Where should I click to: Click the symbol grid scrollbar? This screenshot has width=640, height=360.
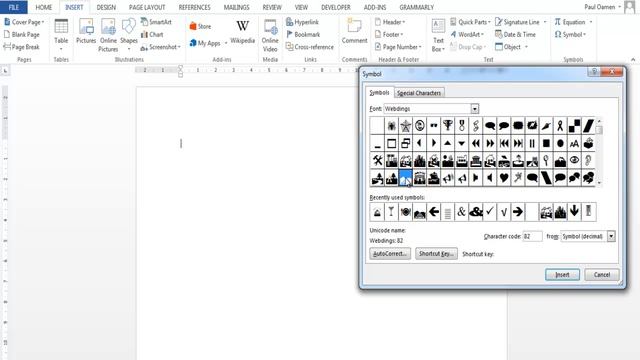tap(599, 152)
